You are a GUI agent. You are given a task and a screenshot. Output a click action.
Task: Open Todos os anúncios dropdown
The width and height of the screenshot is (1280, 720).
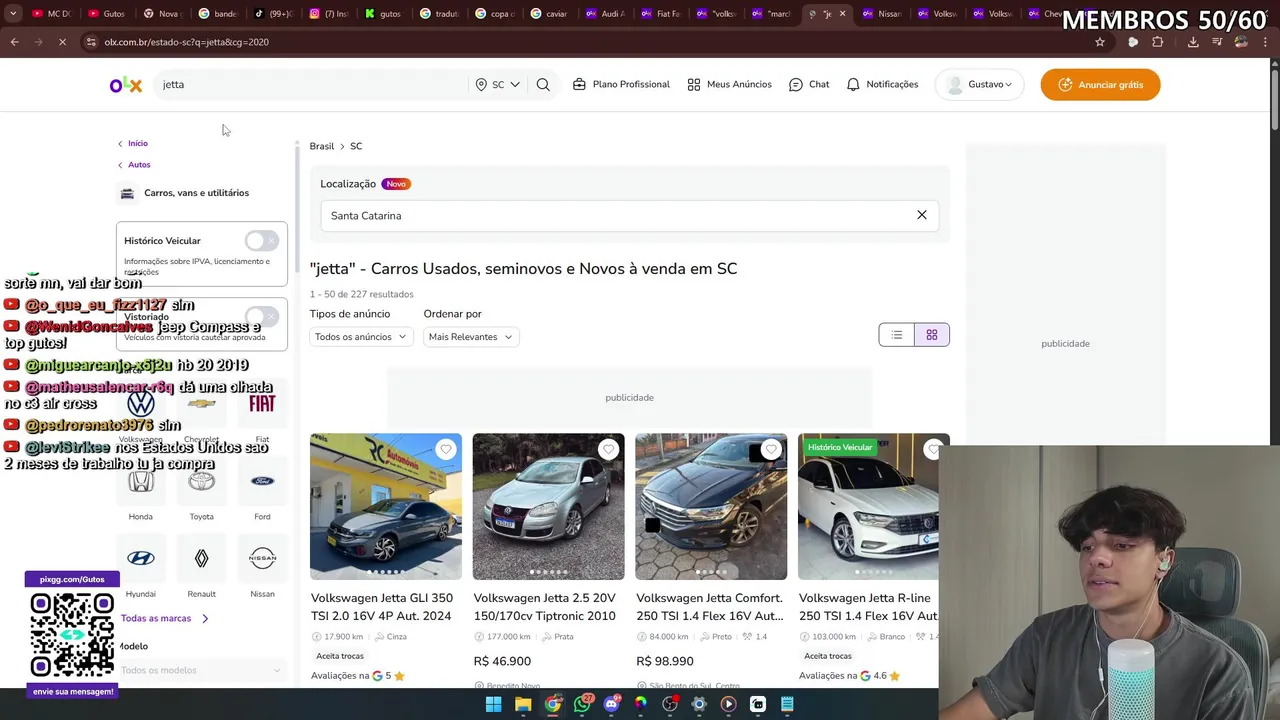point(360,337)
